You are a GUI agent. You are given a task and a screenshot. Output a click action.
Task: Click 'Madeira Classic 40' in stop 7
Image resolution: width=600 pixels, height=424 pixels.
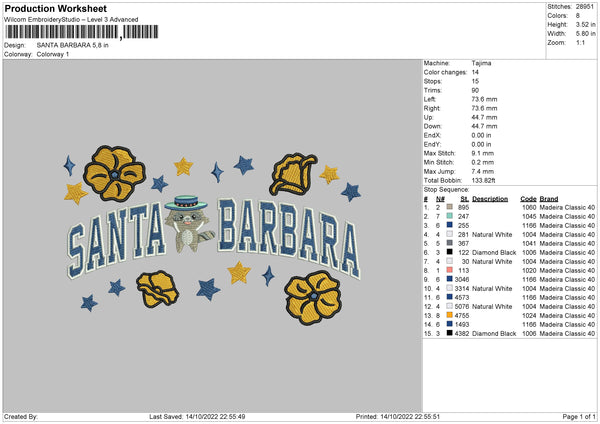tap(567, 262)
